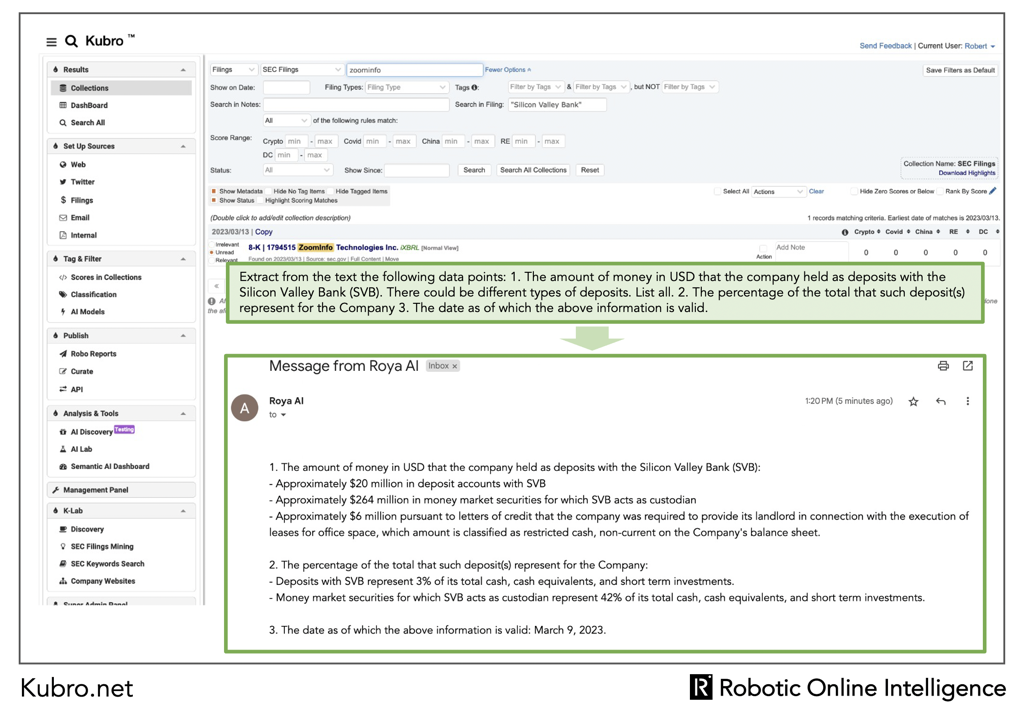Mark the ZoomInfo filing as Irrelevant
Screen dimensions: 1023x718
pyautogui.click(x=212, y=245)
